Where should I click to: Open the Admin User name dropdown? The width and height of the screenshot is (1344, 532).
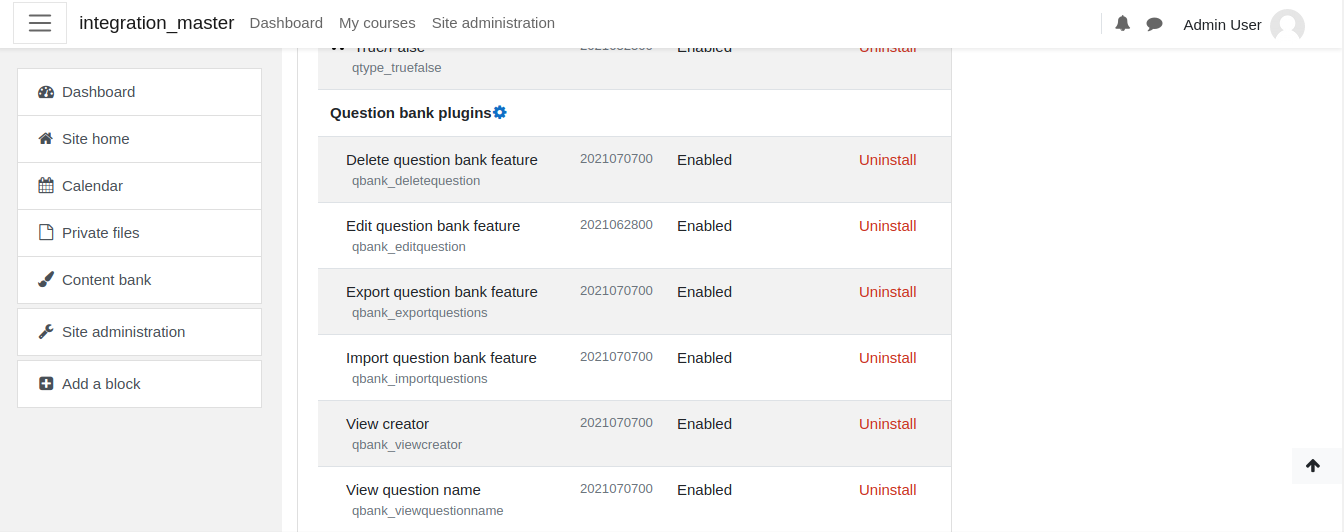[x=1222, y=25]
